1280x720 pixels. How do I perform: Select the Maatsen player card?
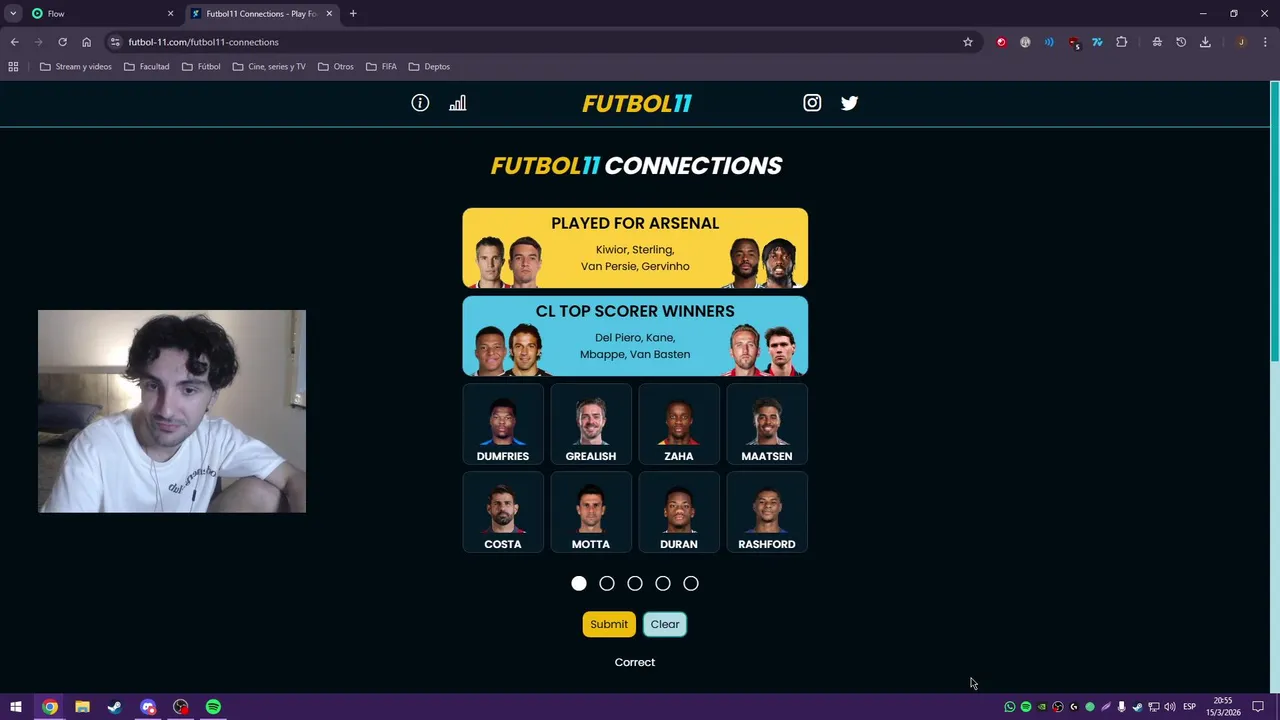tap(767, 424)
